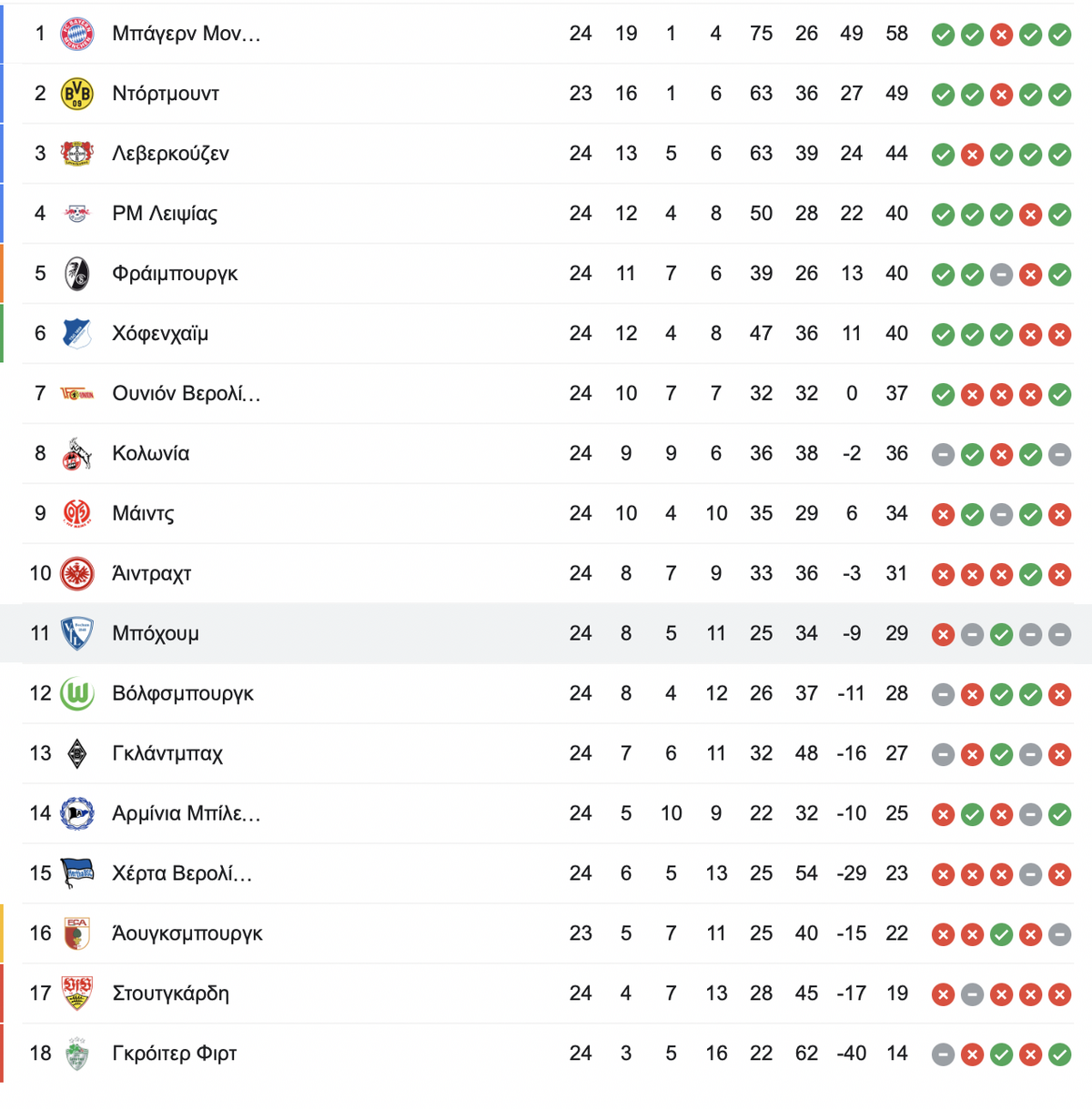The width and height of the screenshot is (1092, 1109).
Task: Click Γκλάντμπαχ team name
Action: click(x=167, y=754)
